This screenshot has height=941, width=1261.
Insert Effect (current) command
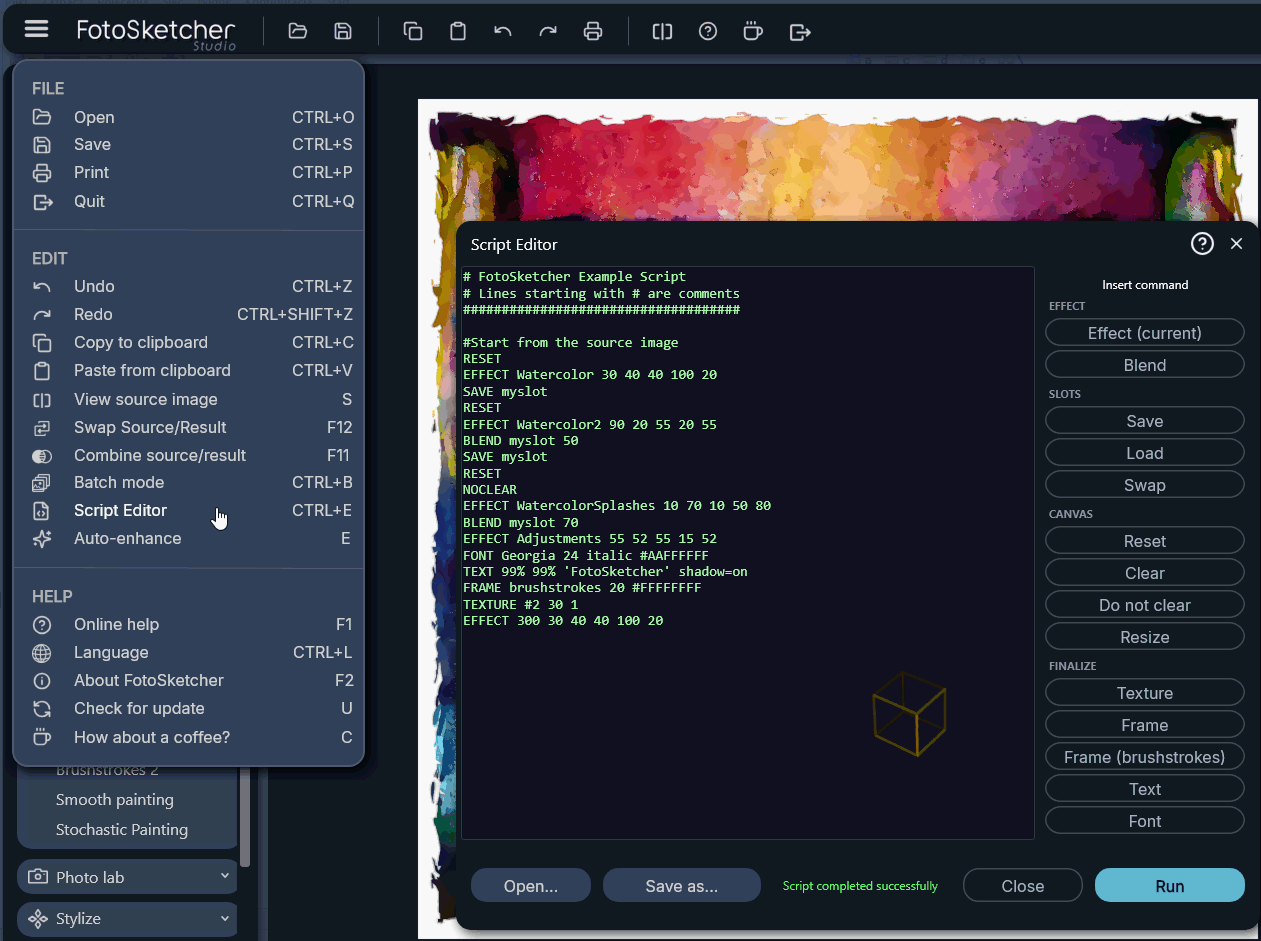(x=1144, y=333)
